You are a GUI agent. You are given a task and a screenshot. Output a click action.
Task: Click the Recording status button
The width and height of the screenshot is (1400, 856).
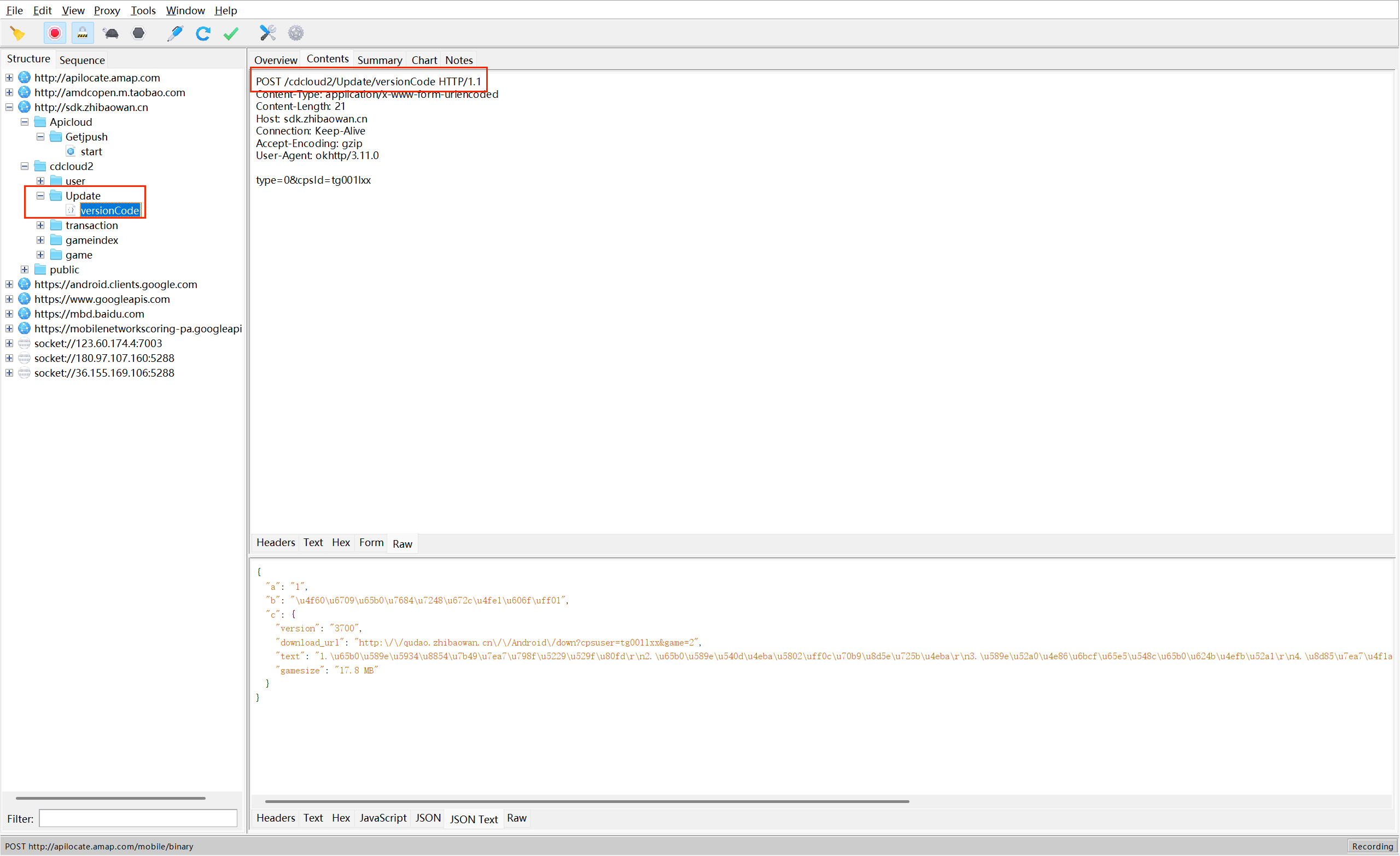pos(1372,846)
